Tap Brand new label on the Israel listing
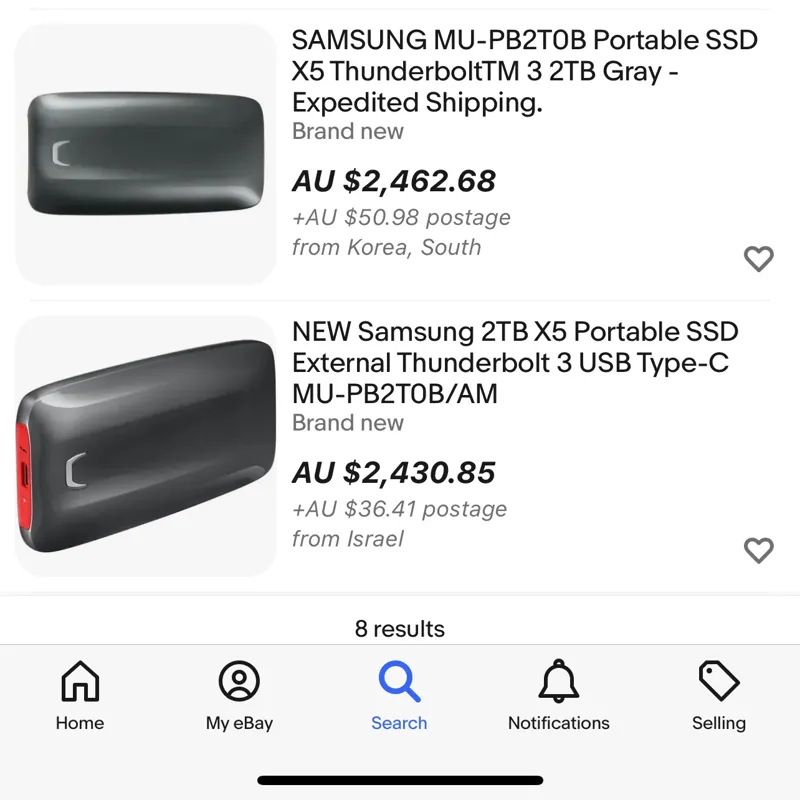Image resolution: width=800 pixels, height=800 pixels. point(348,423)
